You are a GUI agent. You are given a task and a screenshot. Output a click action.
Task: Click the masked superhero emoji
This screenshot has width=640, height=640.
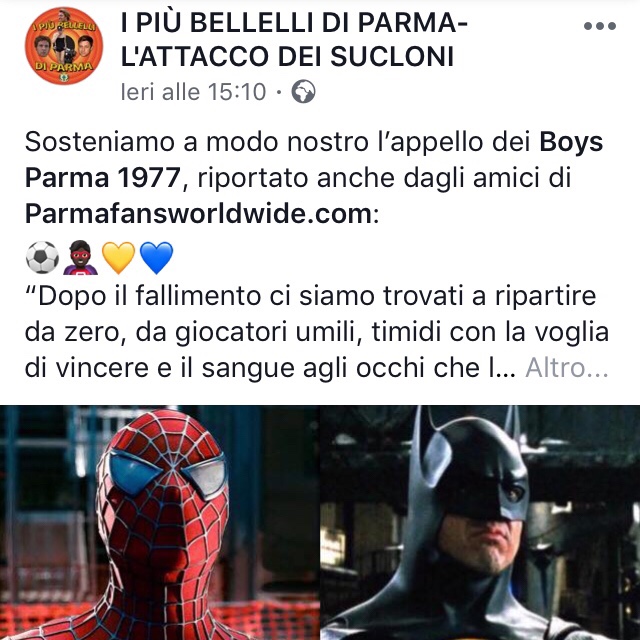80,258
